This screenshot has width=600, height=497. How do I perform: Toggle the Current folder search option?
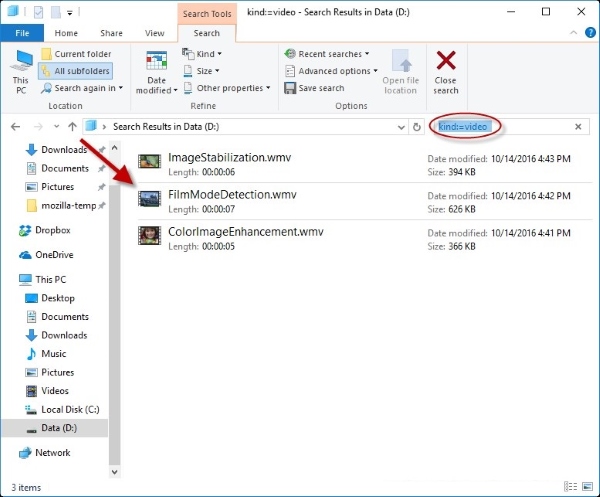click(75, 54)
